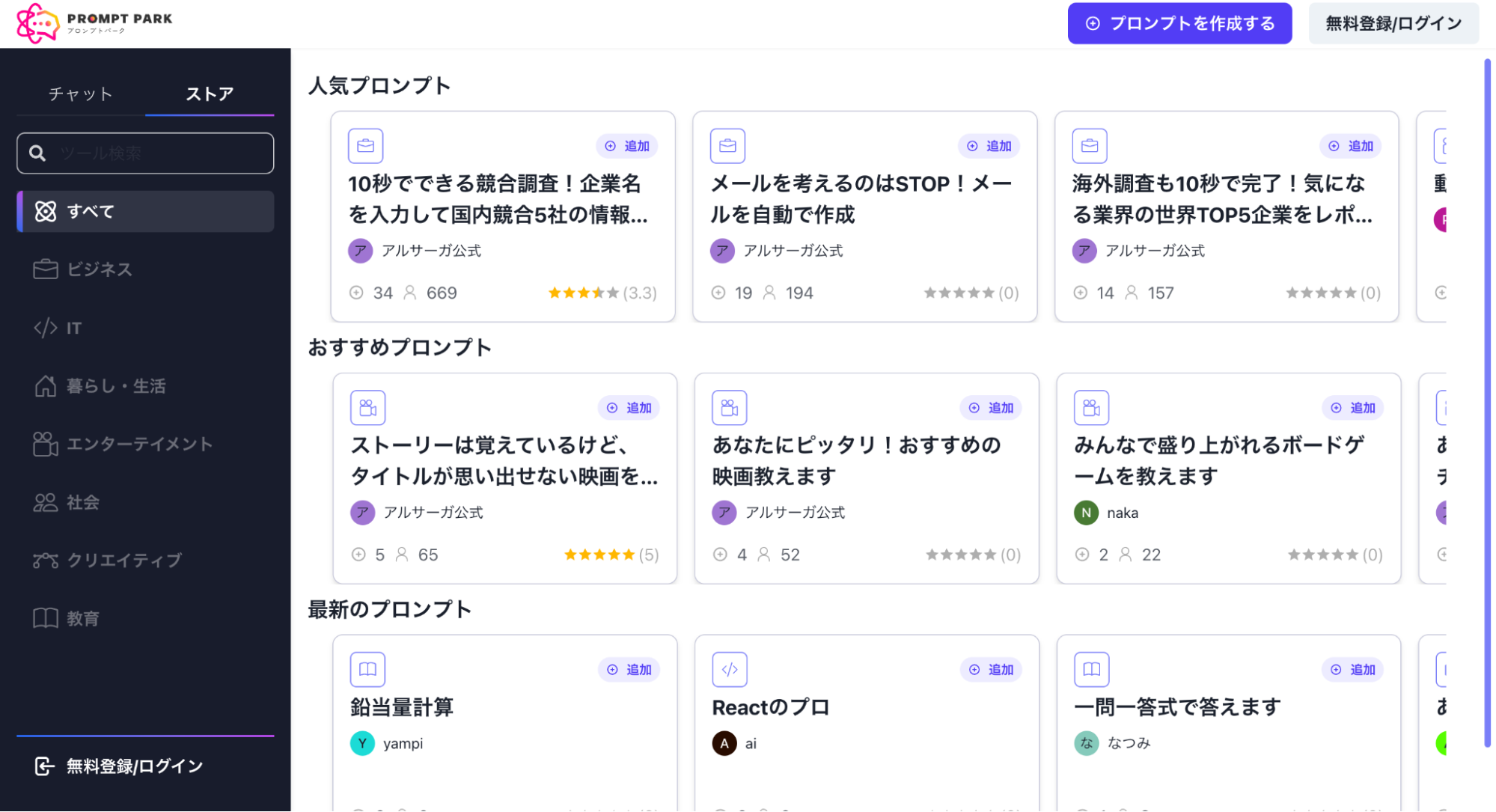Click code icon on Reactのプロ card
Image resolution: width=1496 pixels, height=812 pixels.
pyautogui.click(x=729, y=670)
